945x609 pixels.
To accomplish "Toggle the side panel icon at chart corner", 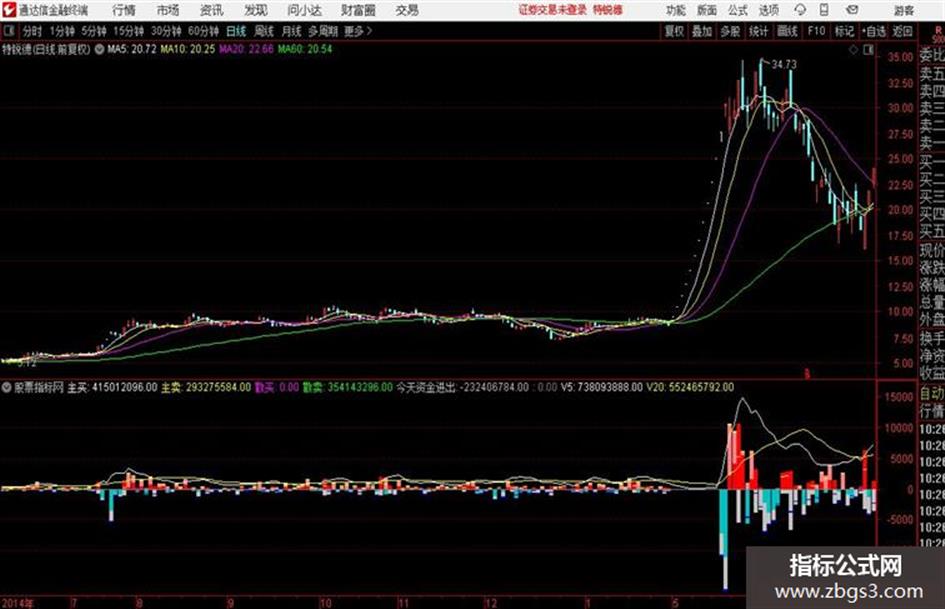I will click(868, 50).
